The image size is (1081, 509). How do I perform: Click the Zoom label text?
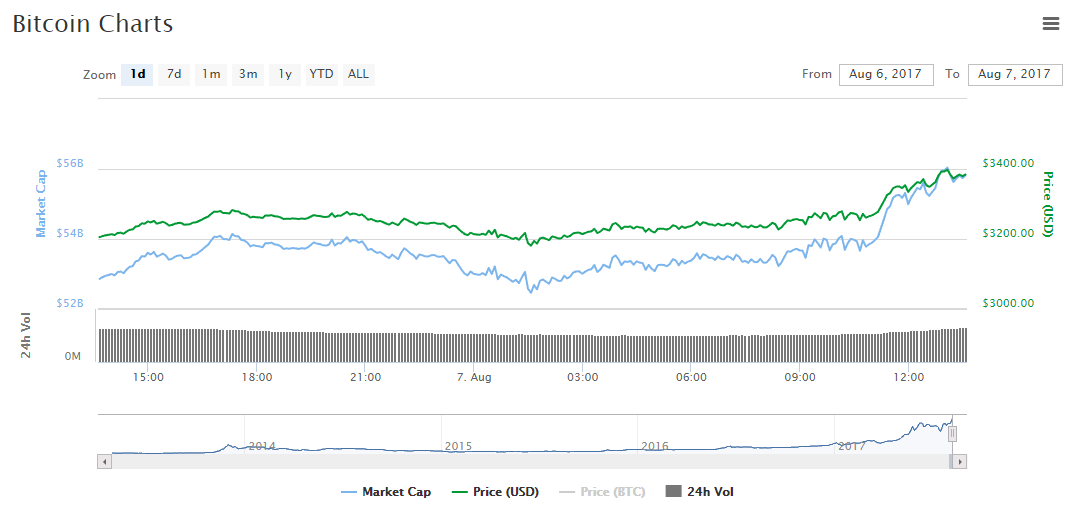tap(99, 74)
